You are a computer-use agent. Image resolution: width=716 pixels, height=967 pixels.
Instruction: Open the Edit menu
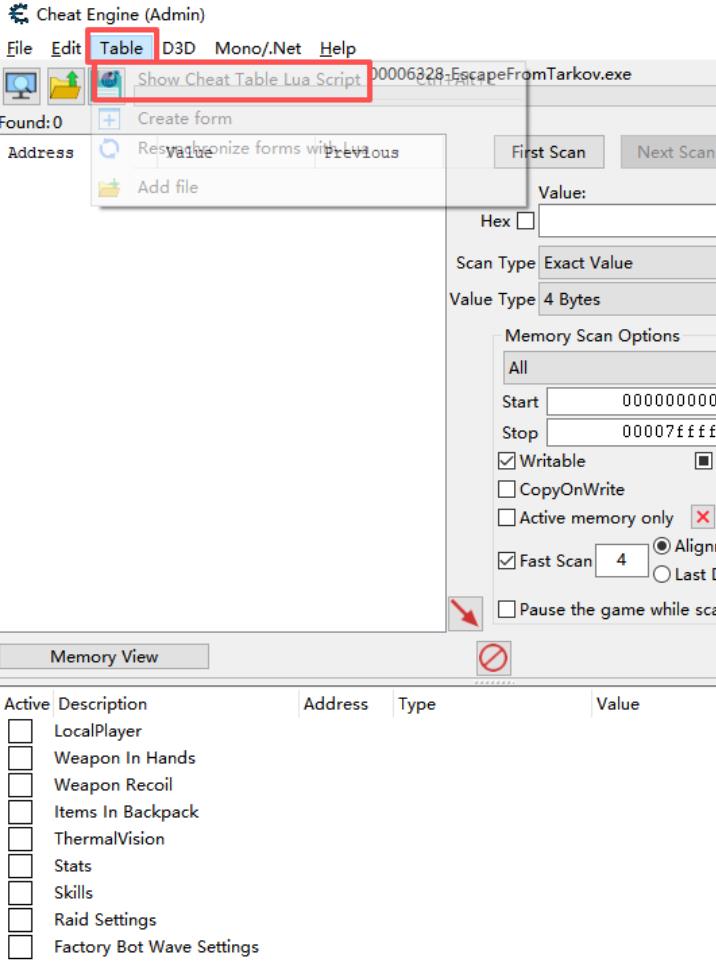point(65,48)
